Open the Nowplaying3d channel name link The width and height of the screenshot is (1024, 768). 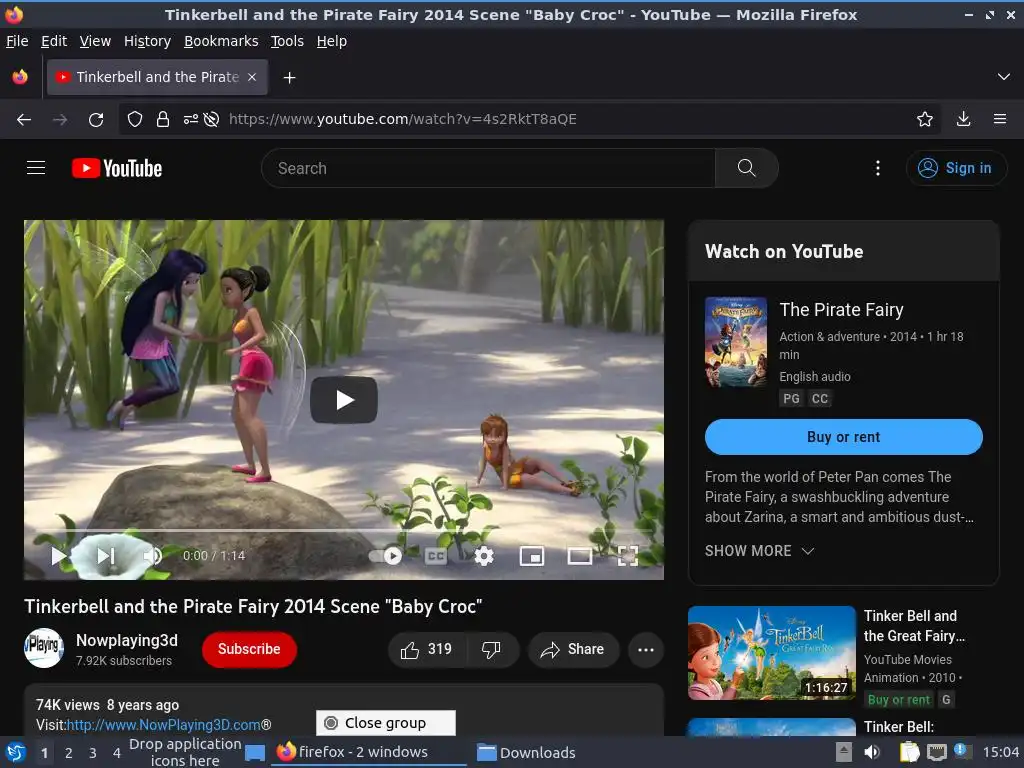127,640
